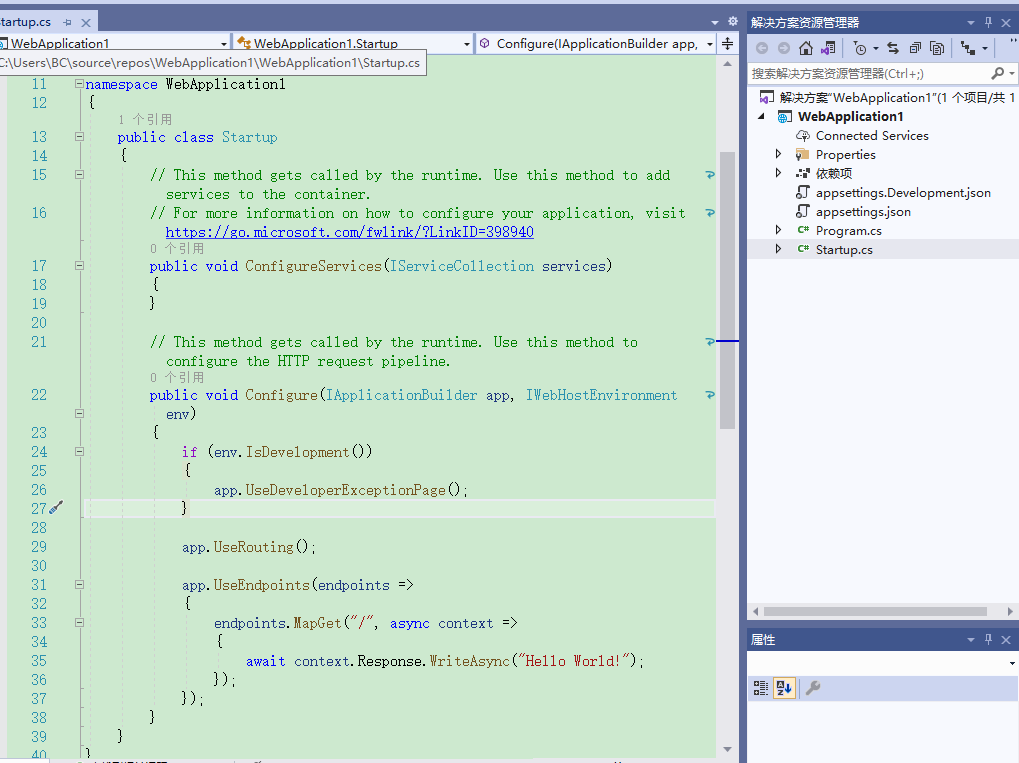This screenshot has width=1019, height=763.
Task: Open Solution Explorer window position menu
Action: click(971, 23)
